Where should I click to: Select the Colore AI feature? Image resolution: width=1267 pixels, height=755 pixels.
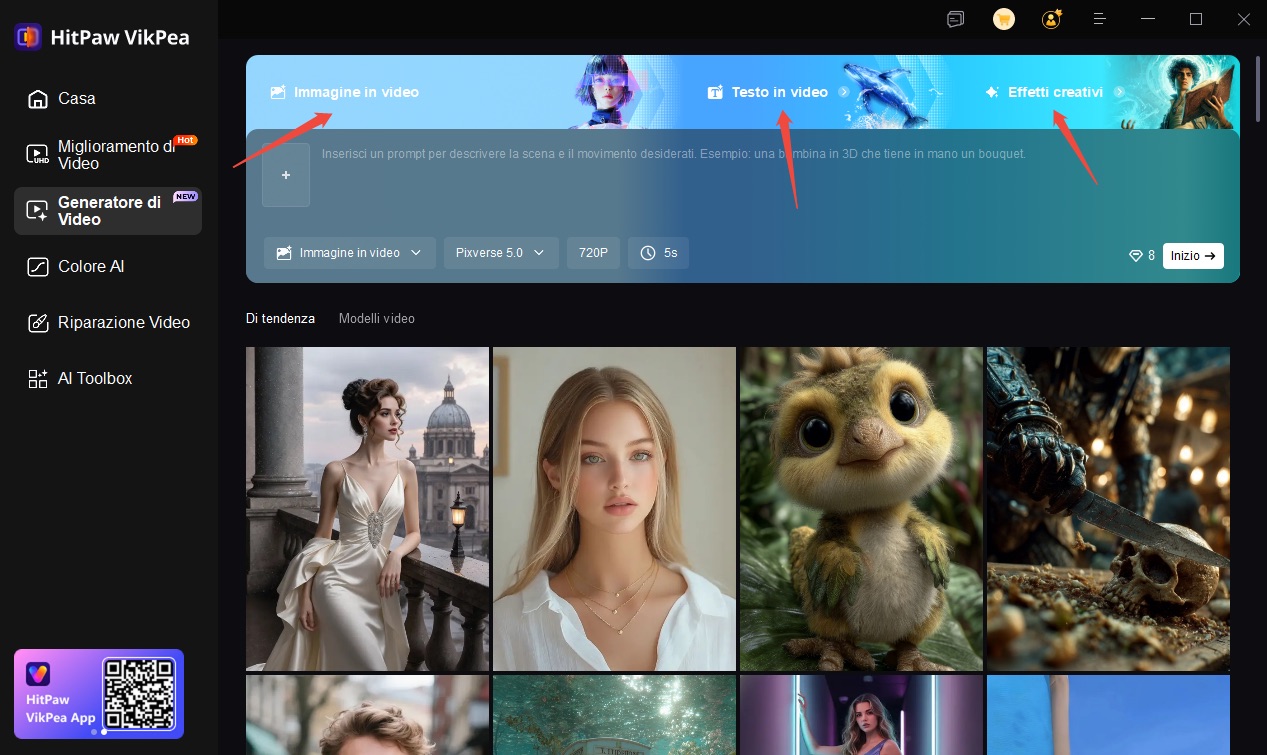point(91,267)
